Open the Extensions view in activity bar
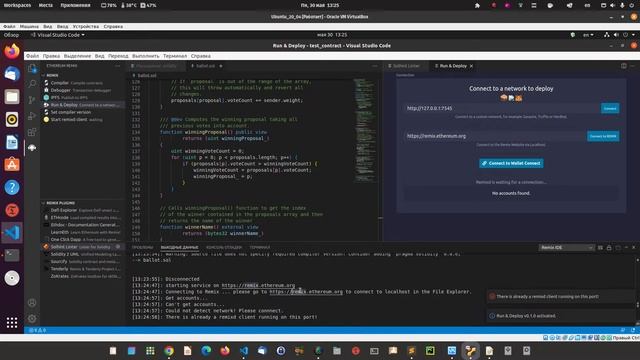The width and height of the screenshot is (640, 360). coord(32,132)
